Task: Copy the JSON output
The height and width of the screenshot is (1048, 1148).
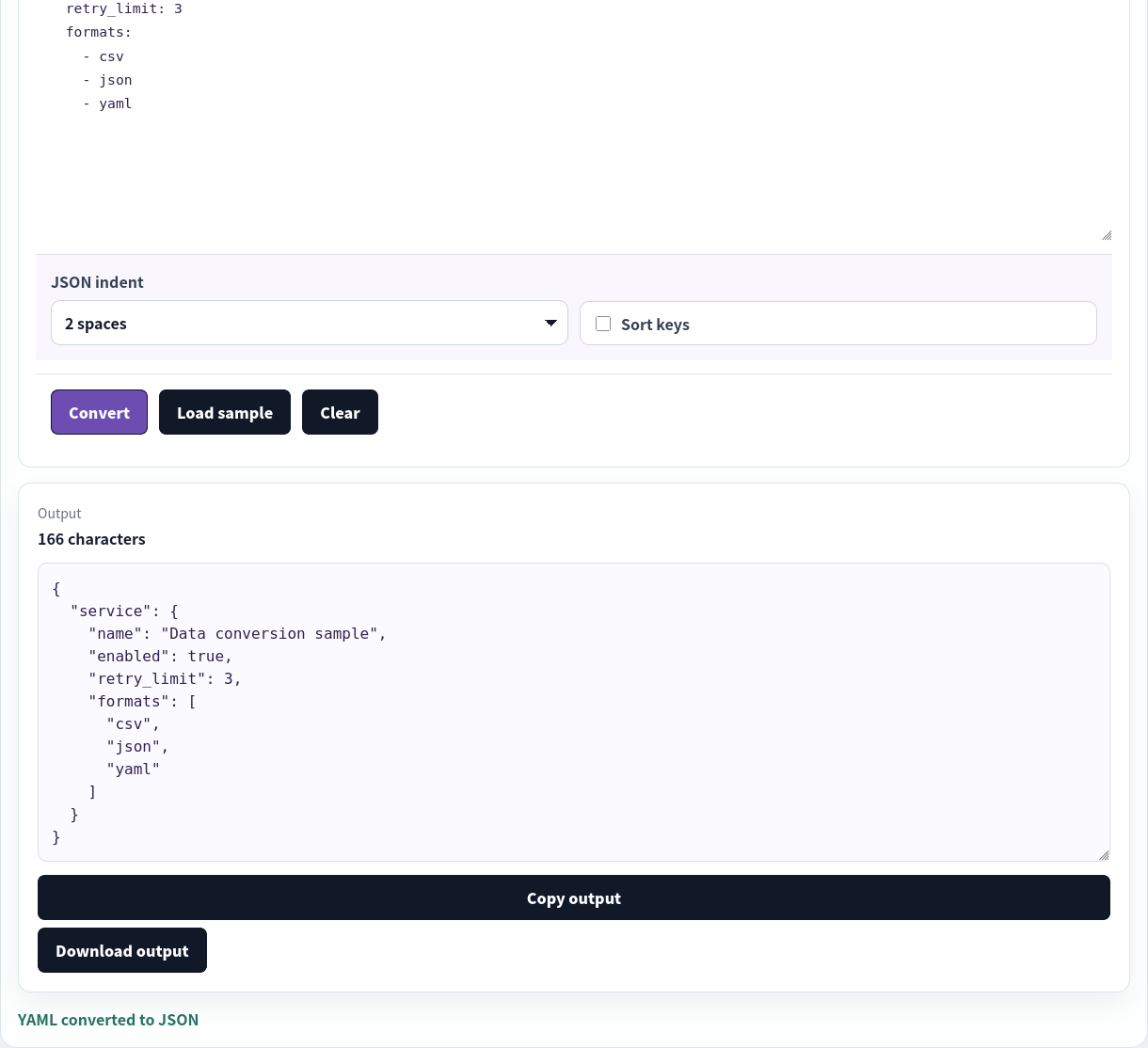Action: click(x=574, y=897)
